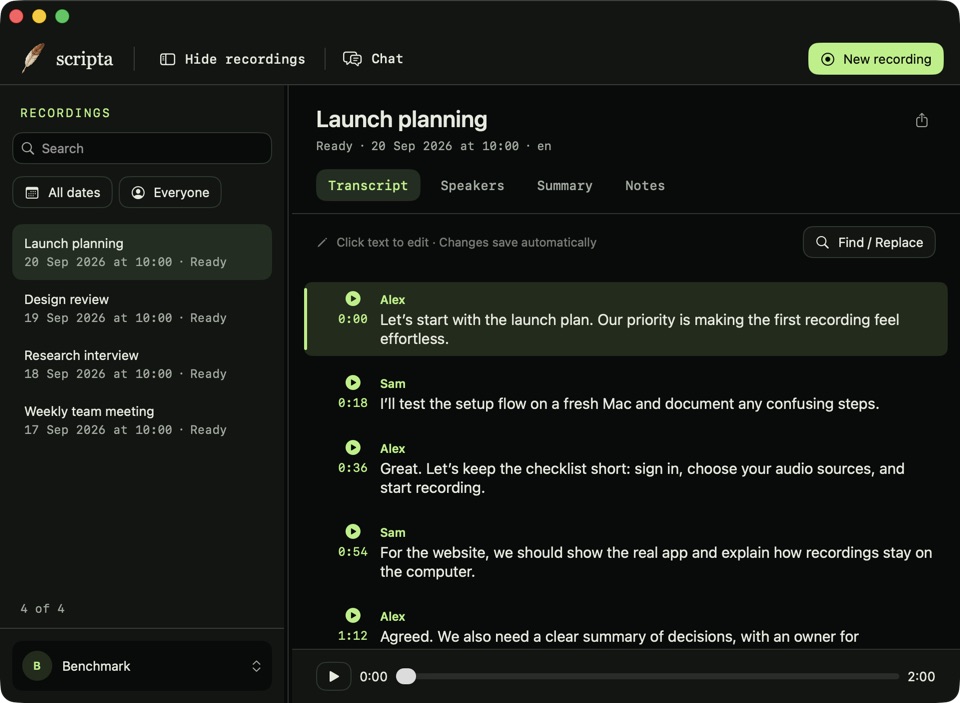
Task: Select the Research interview recording
Action: [x=142, y=364]
